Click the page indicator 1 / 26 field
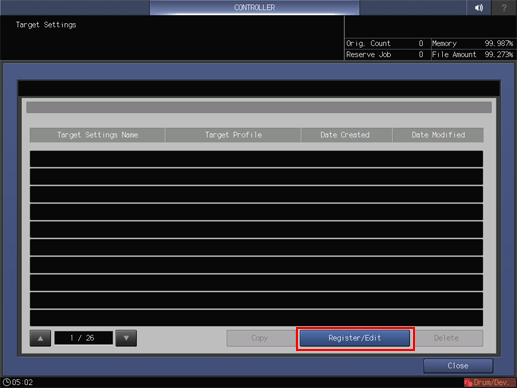The height and width of the screenshot is (388, 517). (84, 338)
